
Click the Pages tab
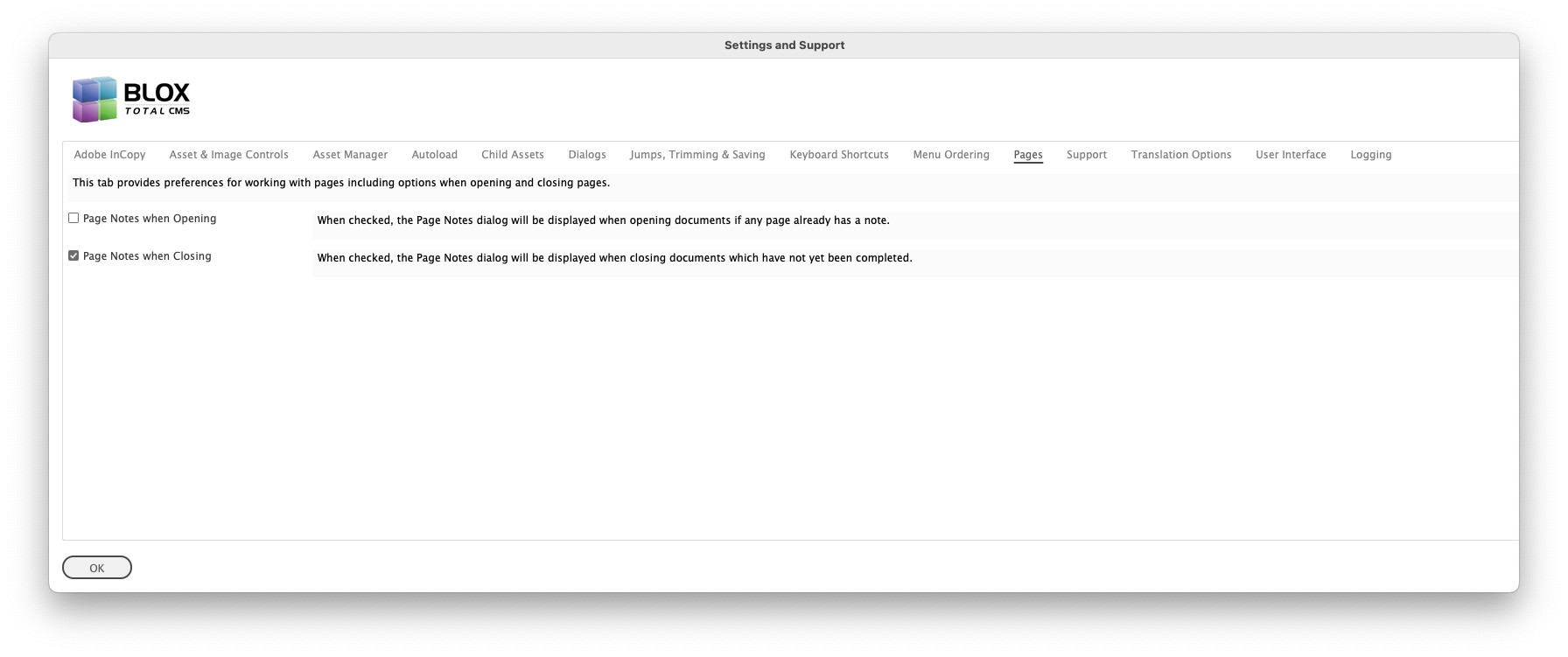pyautogui.click(x=1028, y=155)
